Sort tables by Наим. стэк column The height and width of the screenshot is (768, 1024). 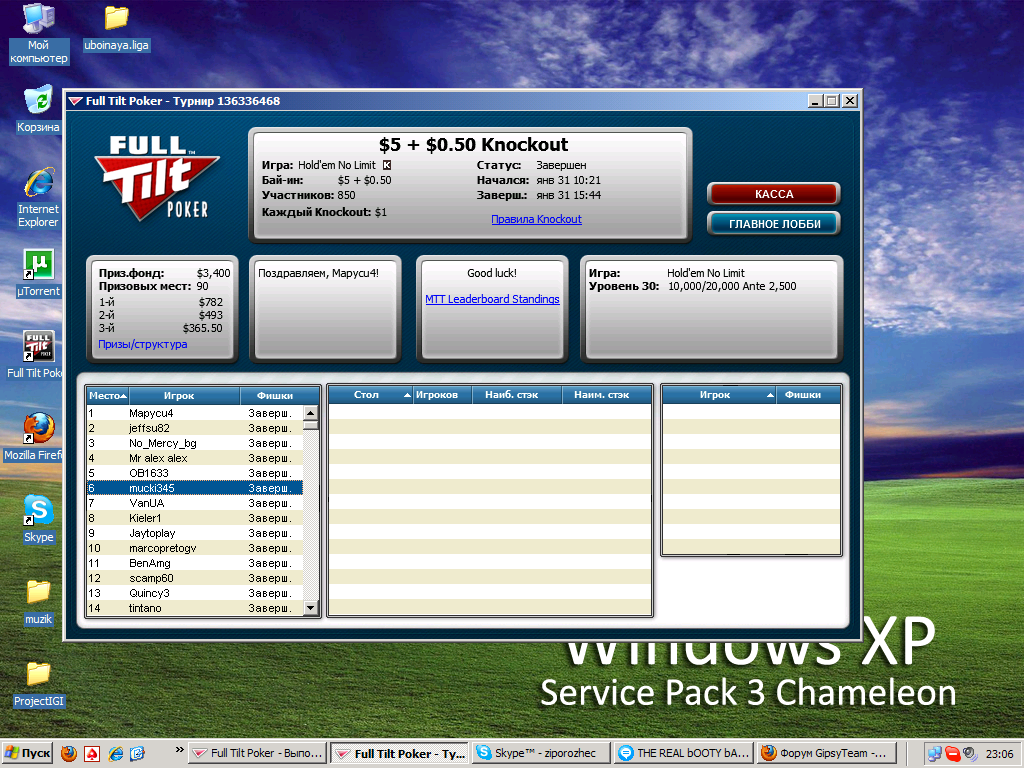[x=607, y=395]
